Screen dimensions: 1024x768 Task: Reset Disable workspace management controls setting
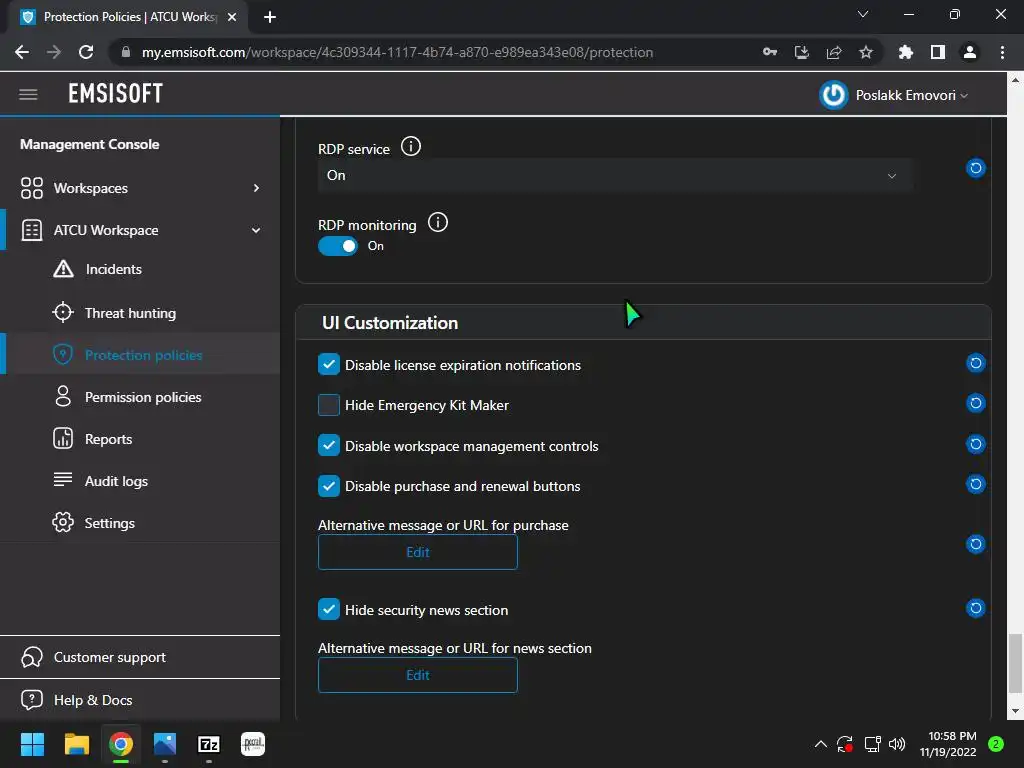(x=976, y=444)
